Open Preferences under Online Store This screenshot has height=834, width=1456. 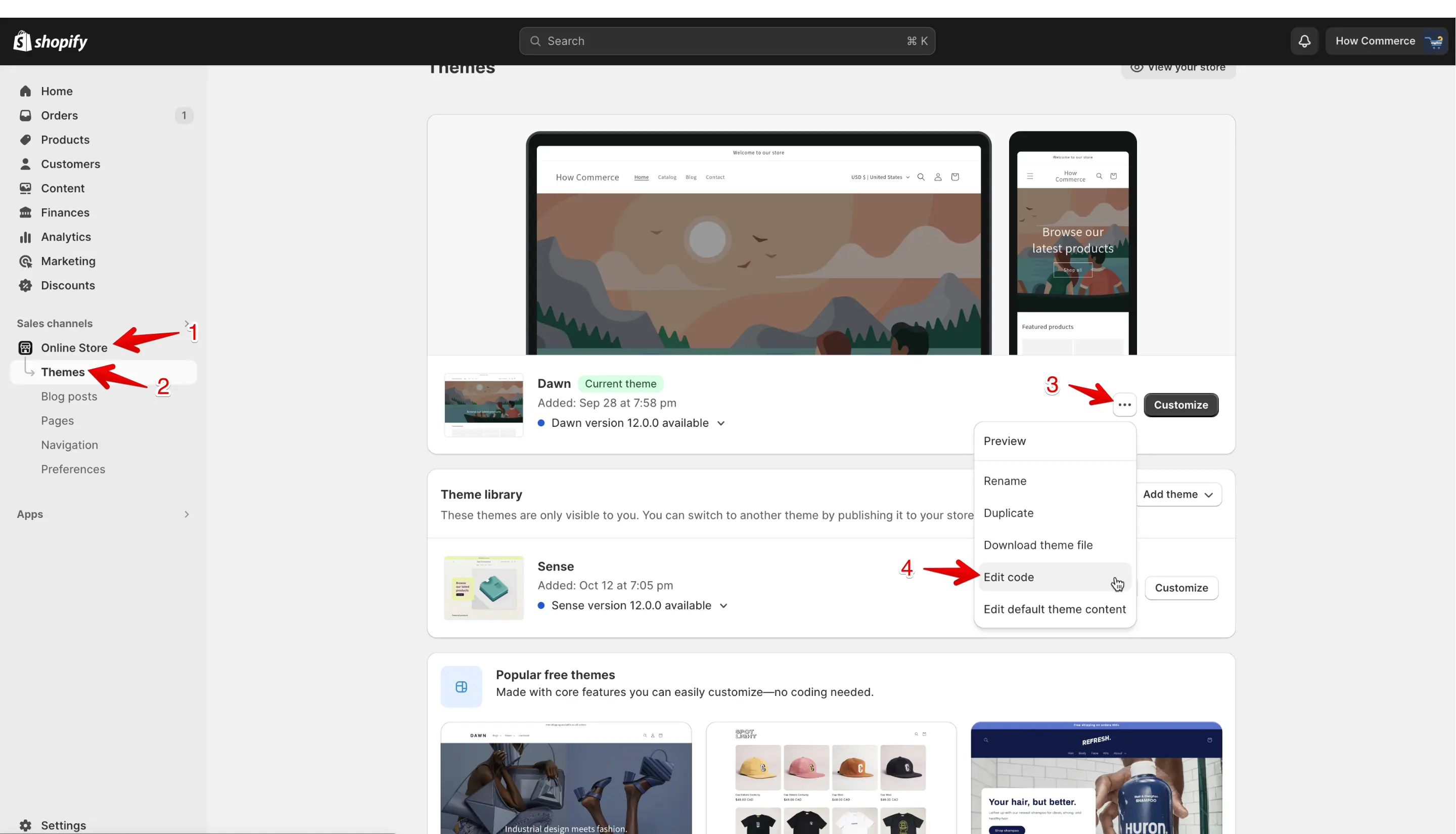pyautogui.click(x=73, y=469)
